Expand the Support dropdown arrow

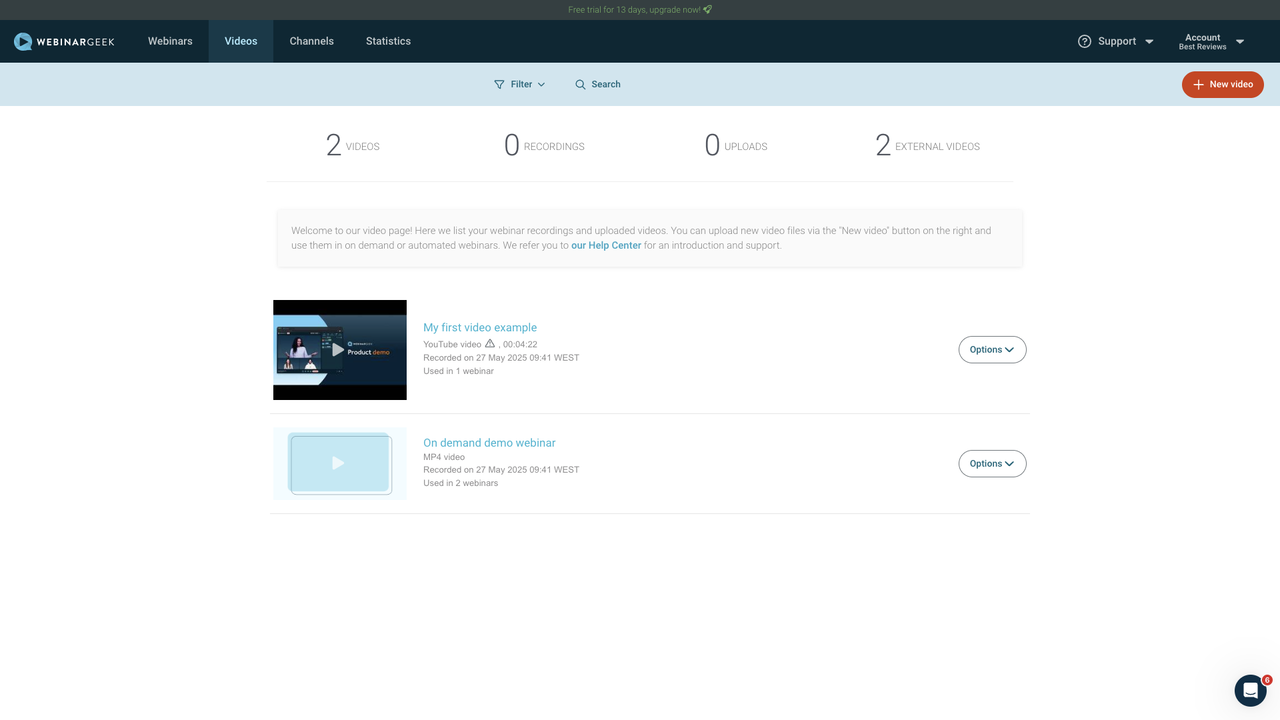(1149, 42)
